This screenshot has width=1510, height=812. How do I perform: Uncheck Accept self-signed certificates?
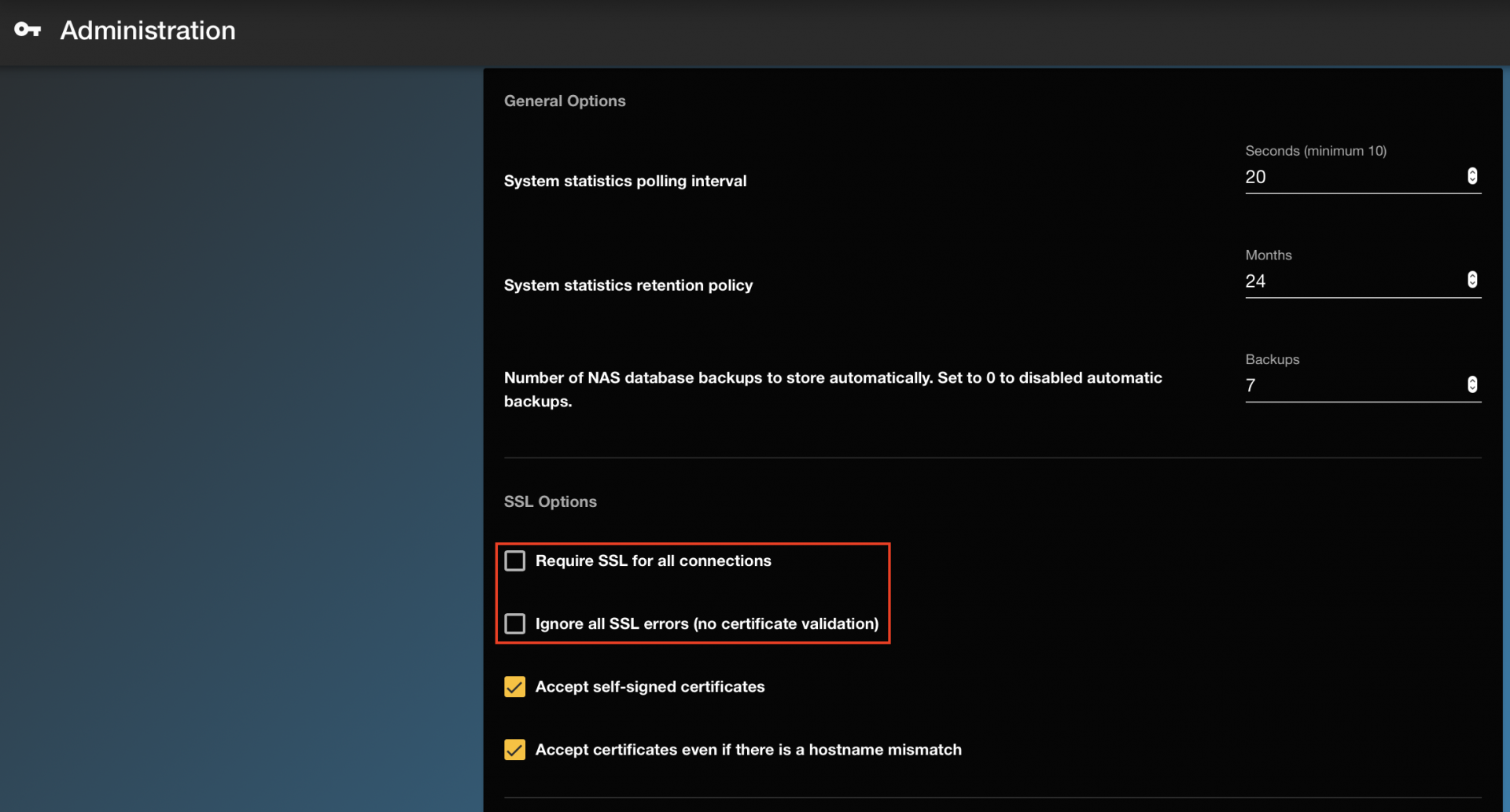[x=515, y=687]
